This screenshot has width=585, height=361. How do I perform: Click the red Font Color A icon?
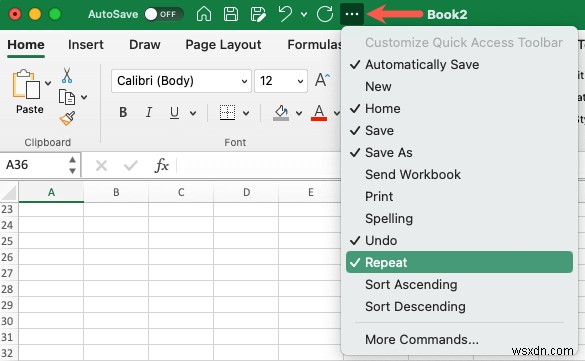[x=319, y=112]
